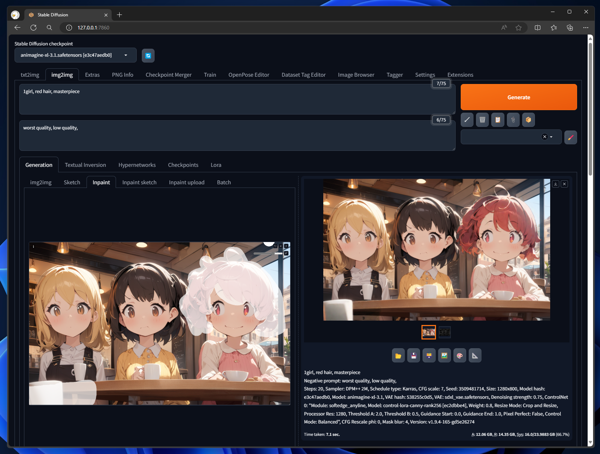The height and width of the screenshot is (454, 600).
Task: Click the zip-save icon next to the floppy
Action: coord(429,356)
